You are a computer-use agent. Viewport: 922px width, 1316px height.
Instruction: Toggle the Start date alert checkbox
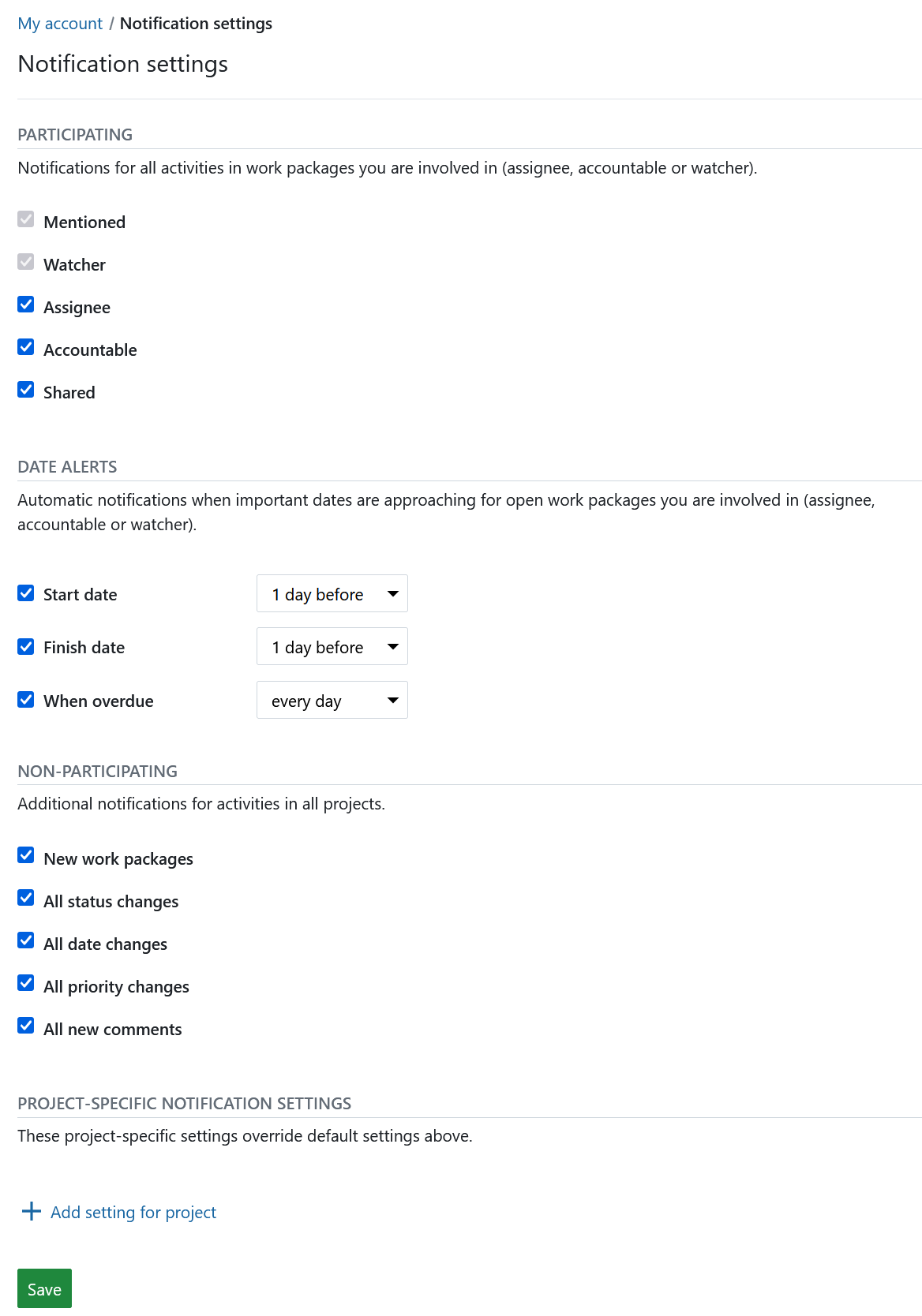coord(26,593)
